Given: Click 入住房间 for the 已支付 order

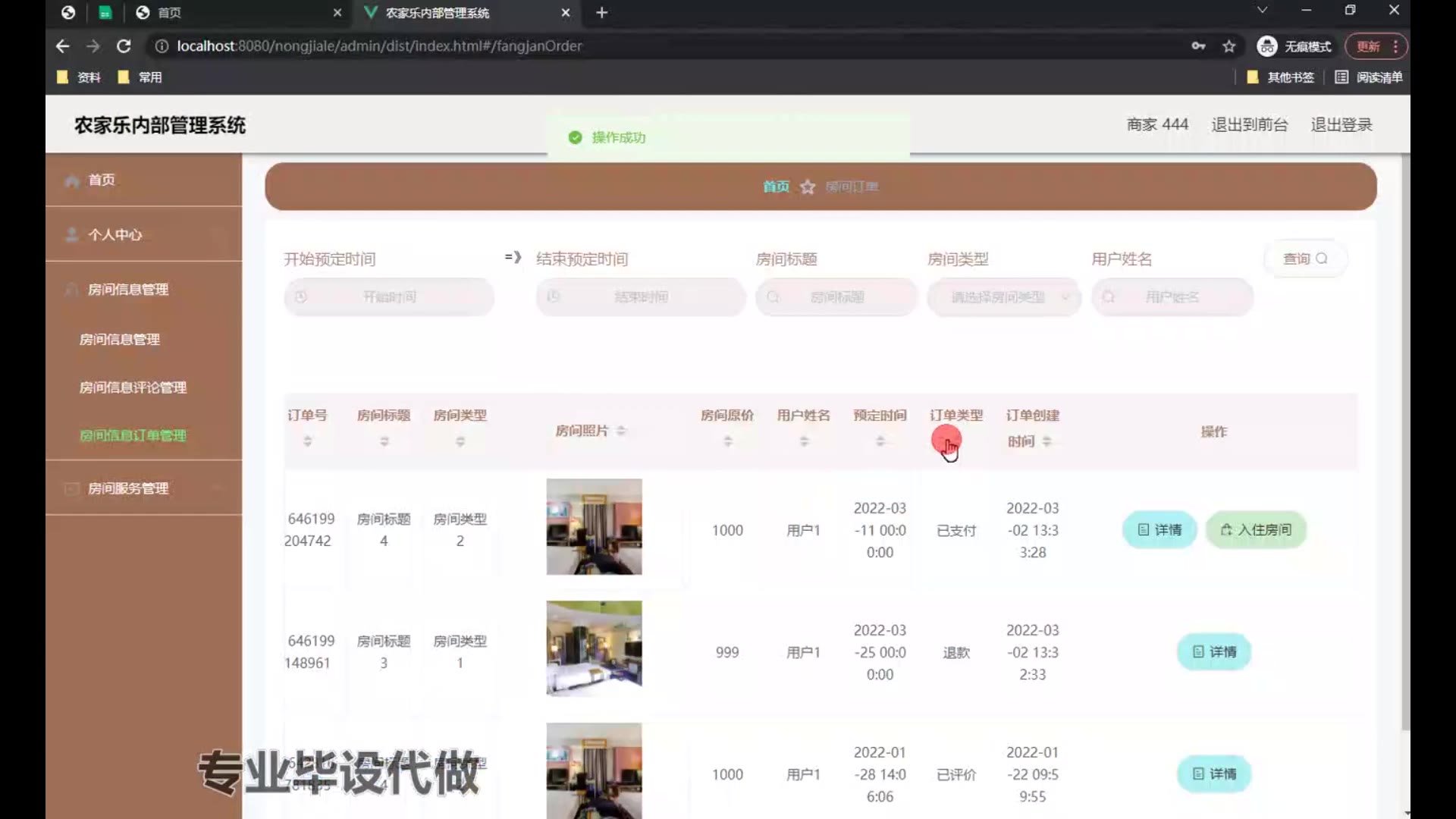Looking at the screenshot, I should 1256,530.
